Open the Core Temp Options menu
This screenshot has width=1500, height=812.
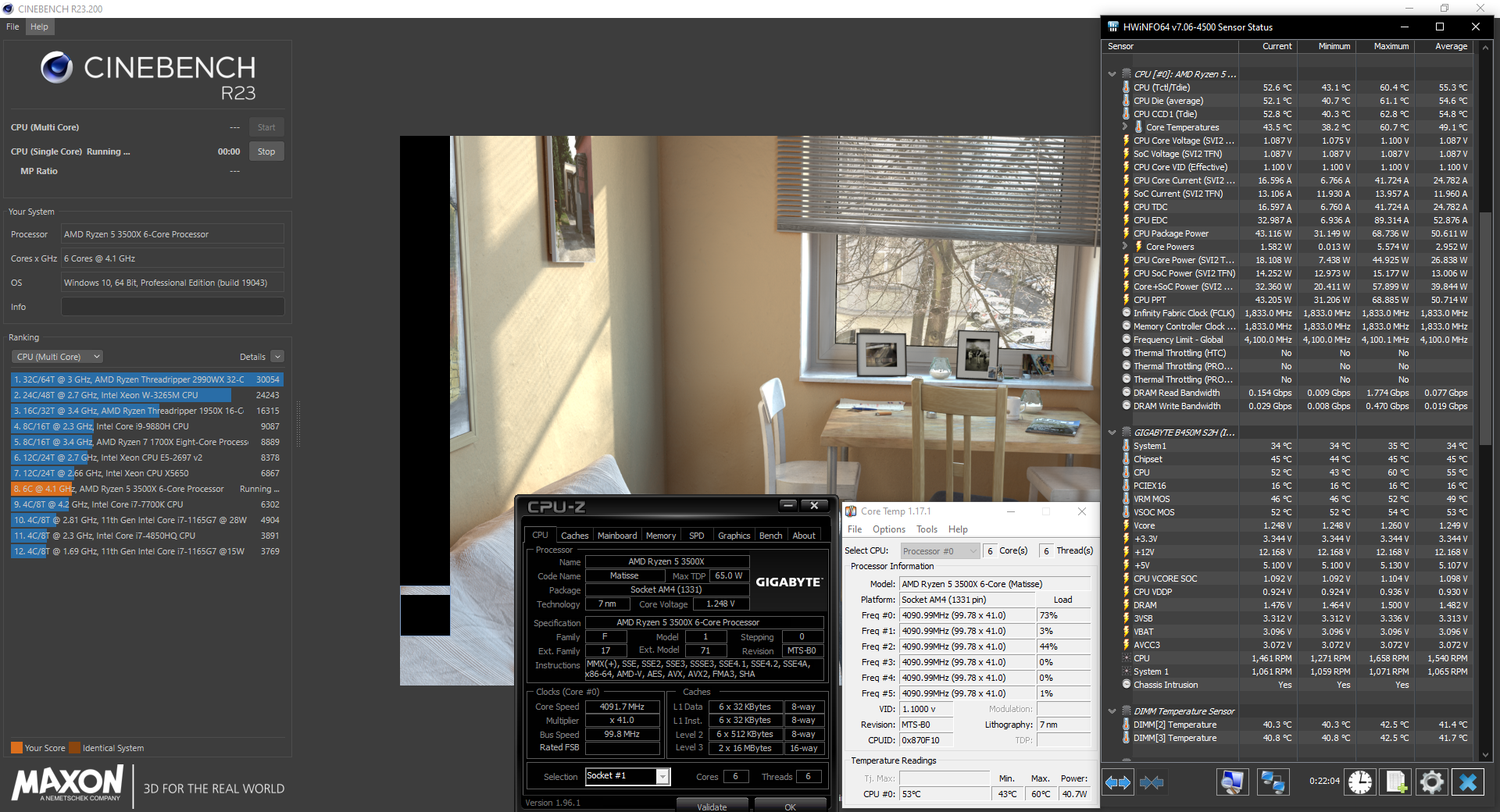pos(889,529)
